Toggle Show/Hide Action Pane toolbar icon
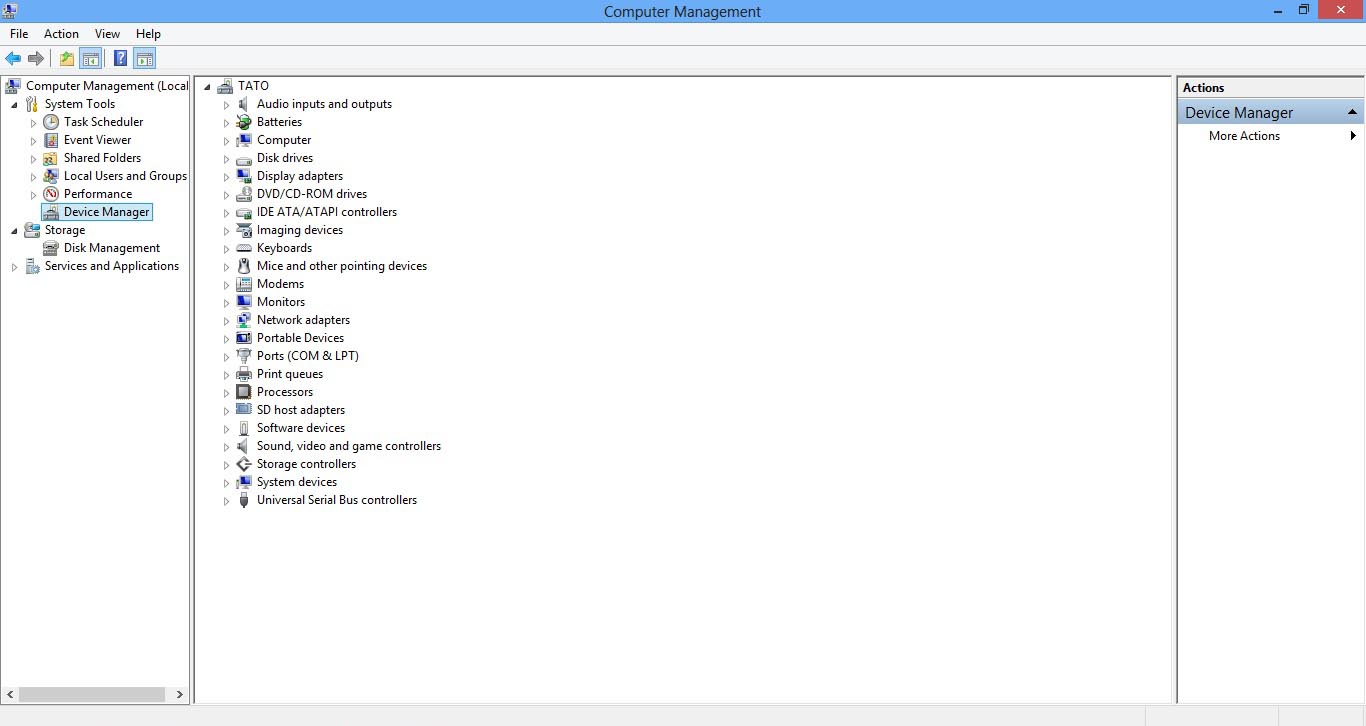 click(144, 59)
